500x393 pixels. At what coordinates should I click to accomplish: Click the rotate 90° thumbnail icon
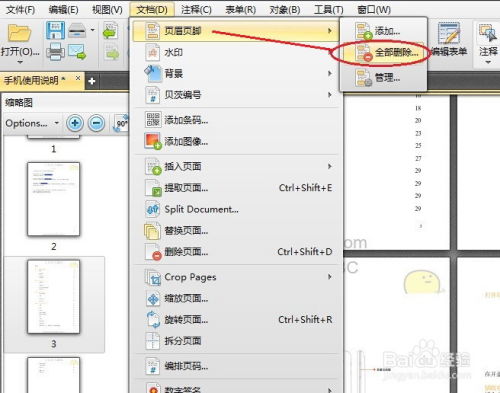tap(121, 123)
